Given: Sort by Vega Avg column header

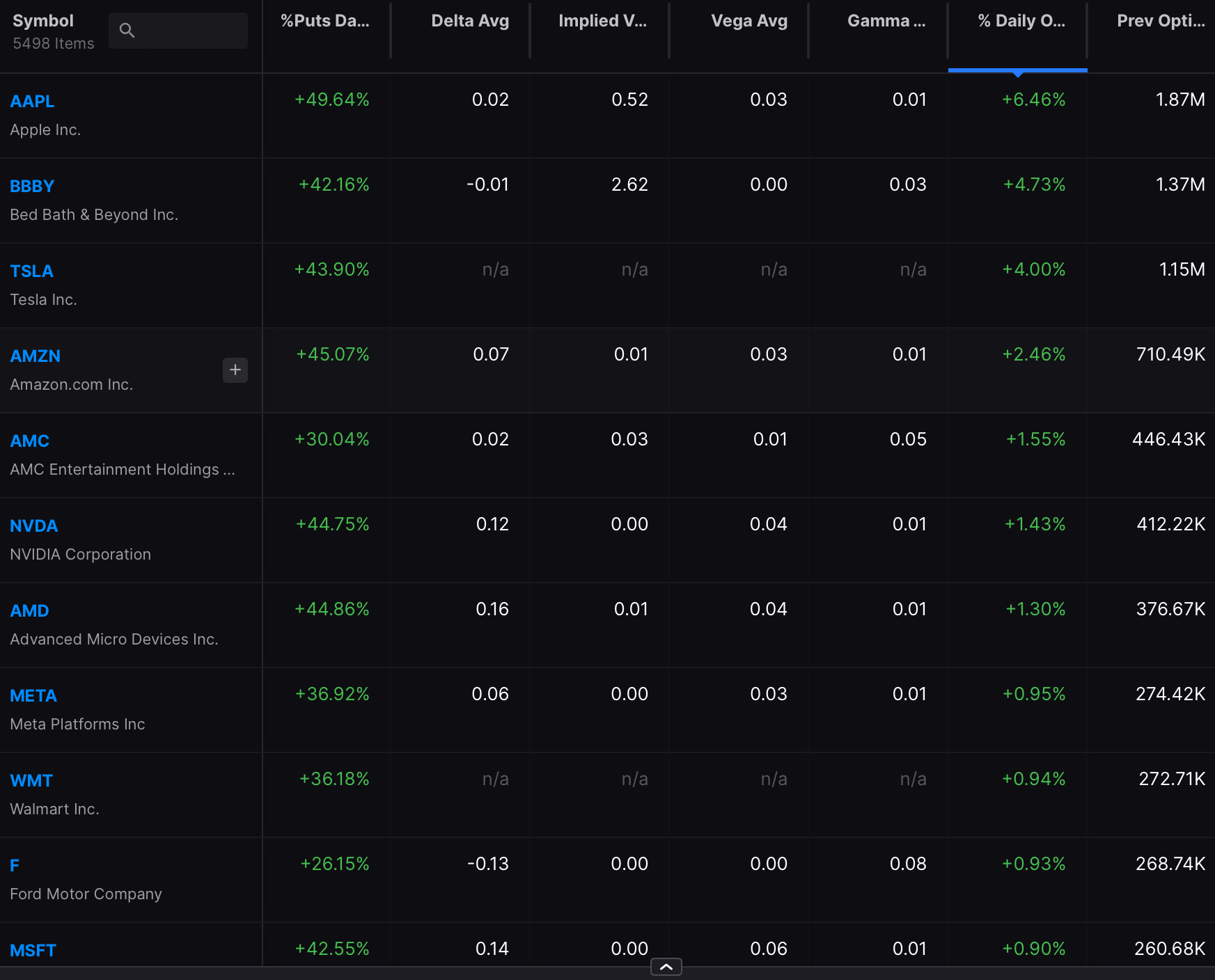Looking at the screenshot, I should [x=749, y=21].
